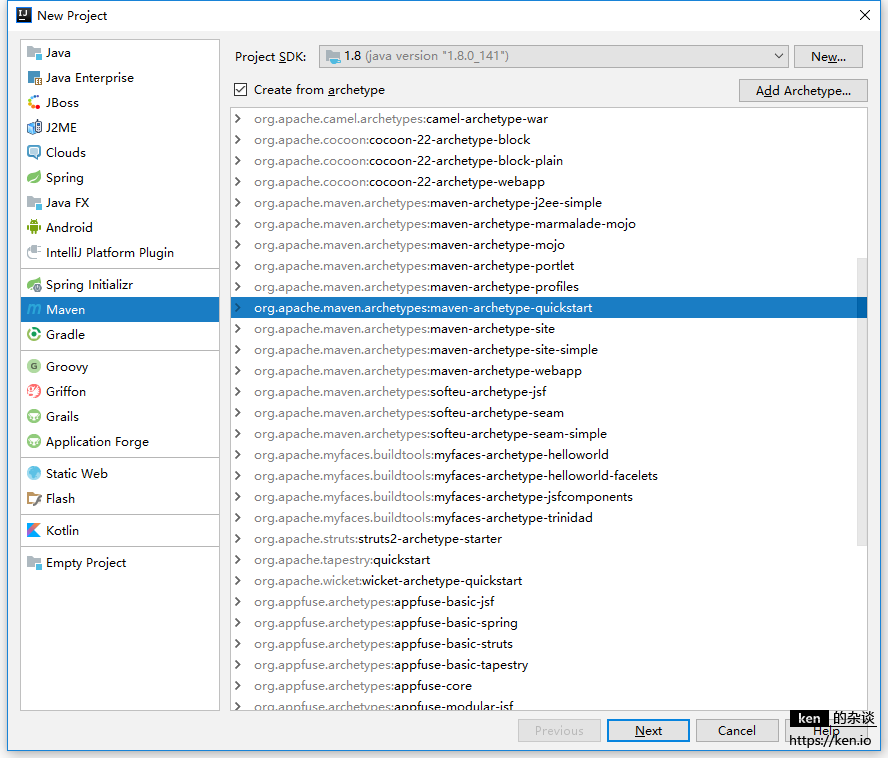Select the Empty Project icon
The image size is (888, 758).
pos(34,563)
